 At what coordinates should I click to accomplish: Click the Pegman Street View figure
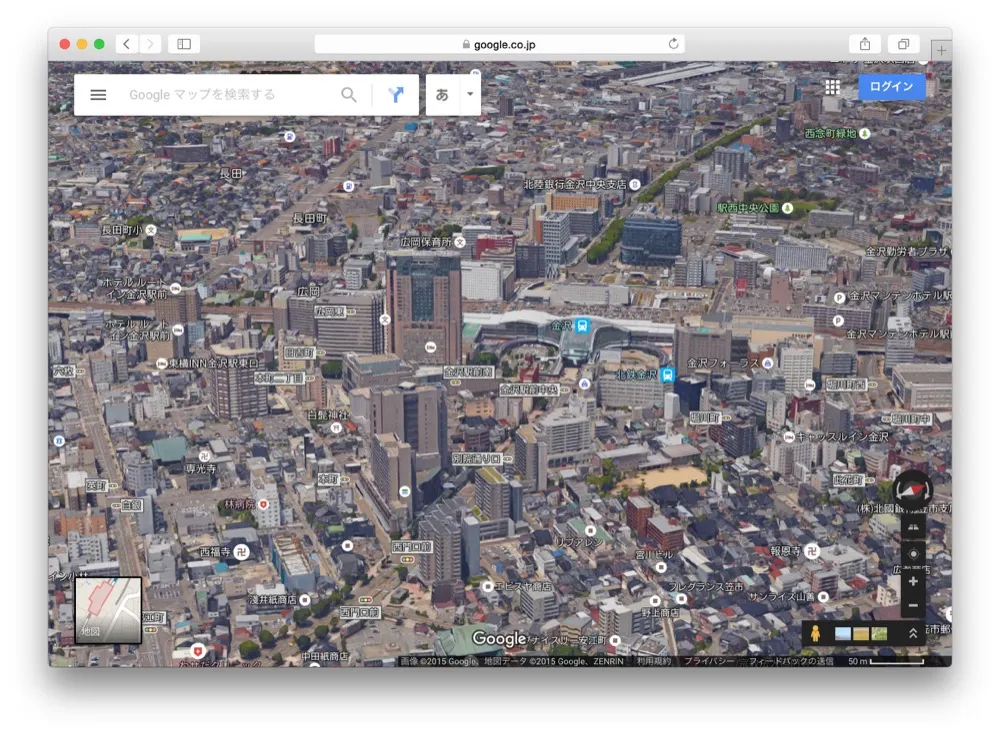tap(817, 632)
